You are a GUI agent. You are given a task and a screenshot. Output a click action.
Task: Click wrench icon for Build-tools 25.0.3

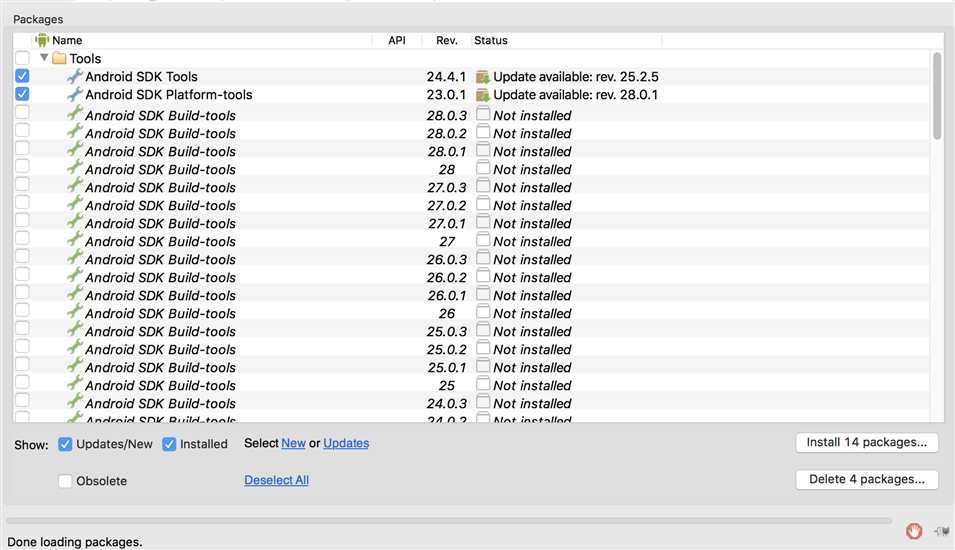(75, 330)
